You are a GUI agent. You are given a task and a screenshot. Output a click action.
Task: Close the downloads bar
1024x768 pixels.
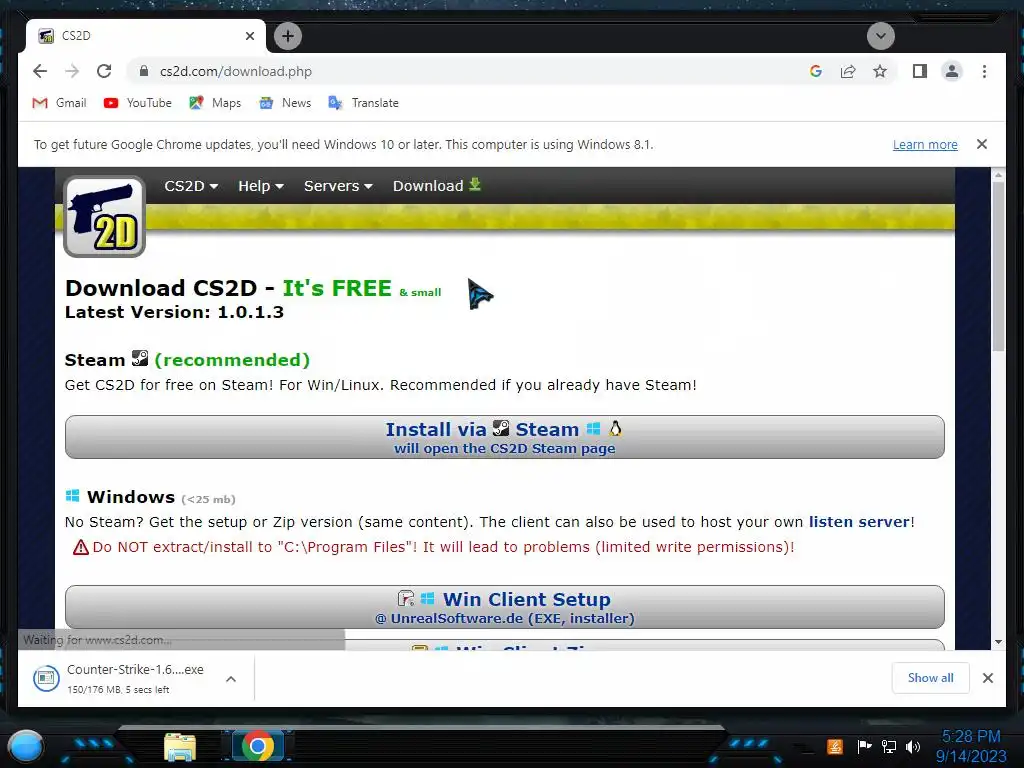click(x=987, y=678)
